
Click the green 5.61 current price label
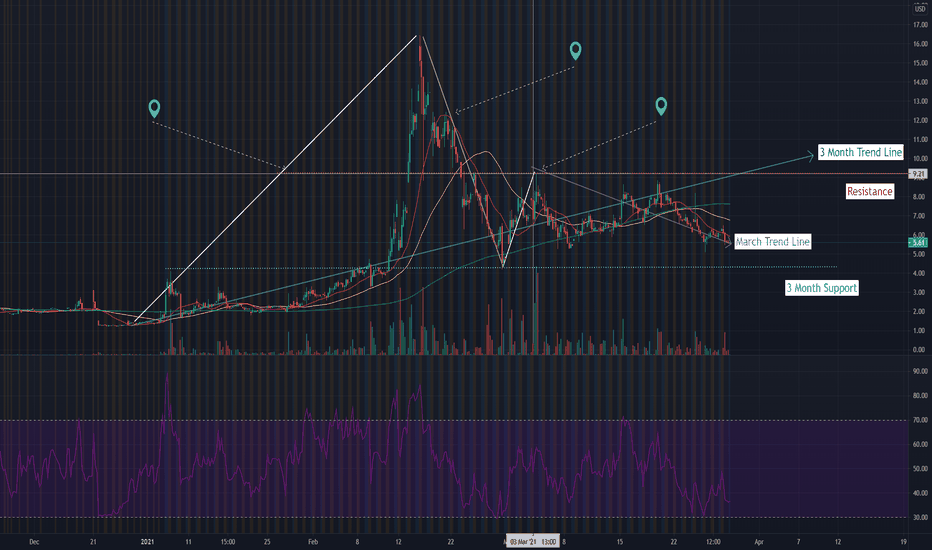pos(919,243)
